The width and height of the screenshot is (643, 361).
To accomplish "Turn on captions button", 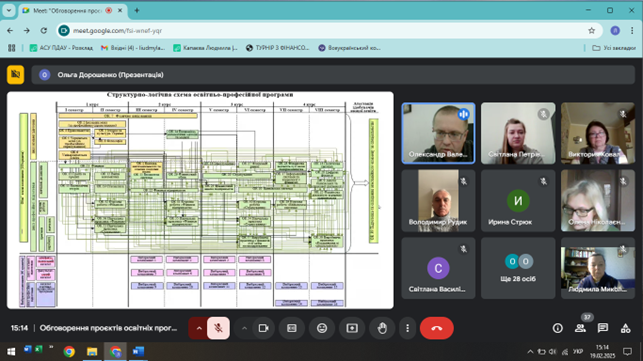I will (292, 328).
